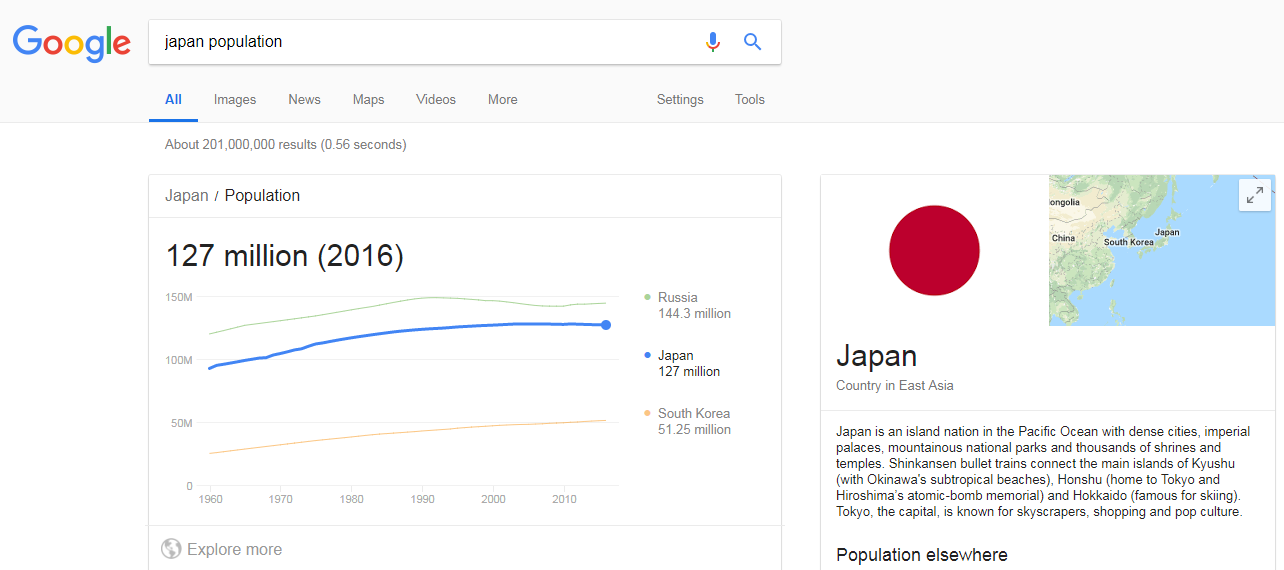Click the 1980 year label on chart
Image resolution: width=1284 pixels, height=570 pixels.
click(351, 498)
